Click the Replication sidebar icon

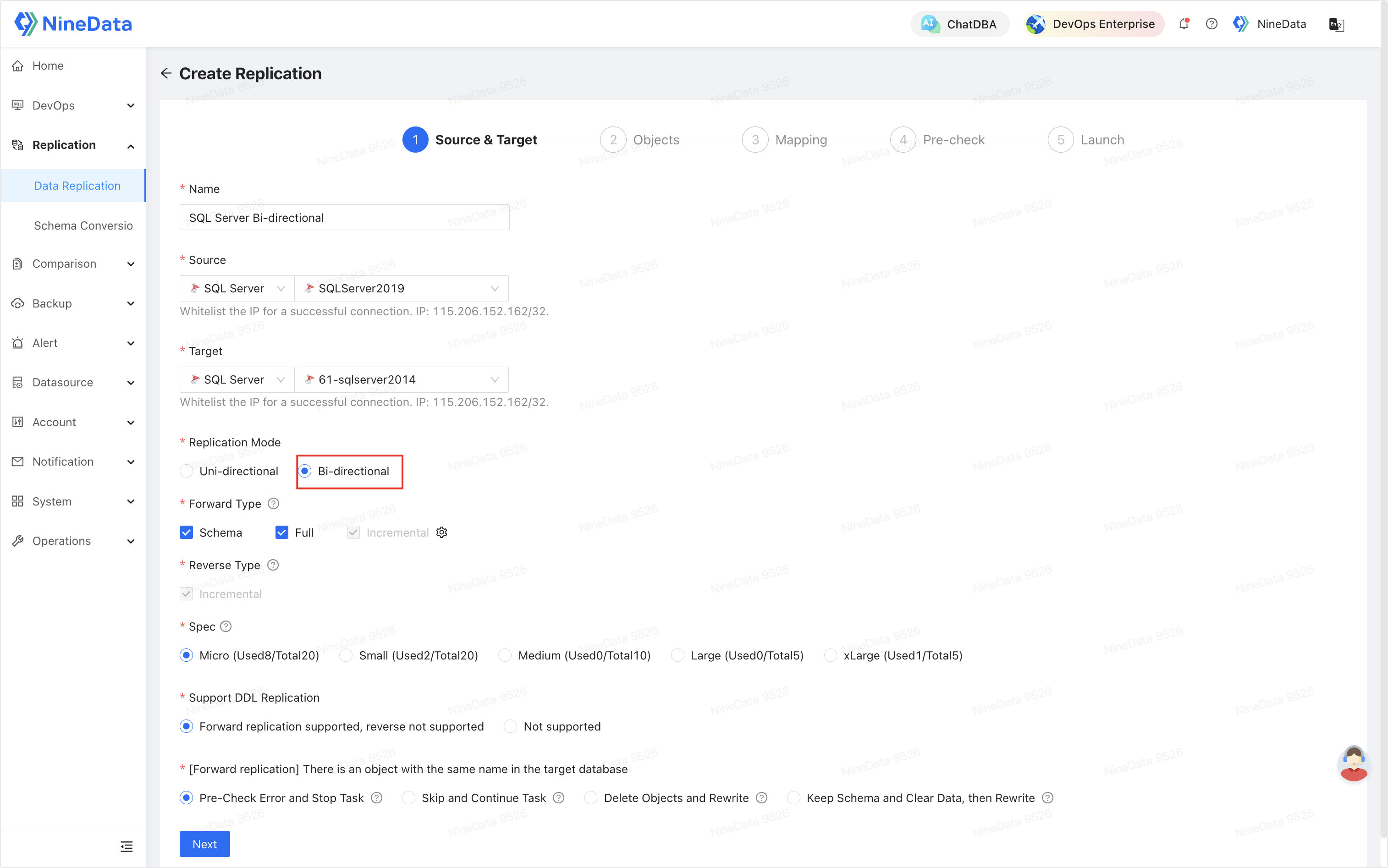click(18, 145)
